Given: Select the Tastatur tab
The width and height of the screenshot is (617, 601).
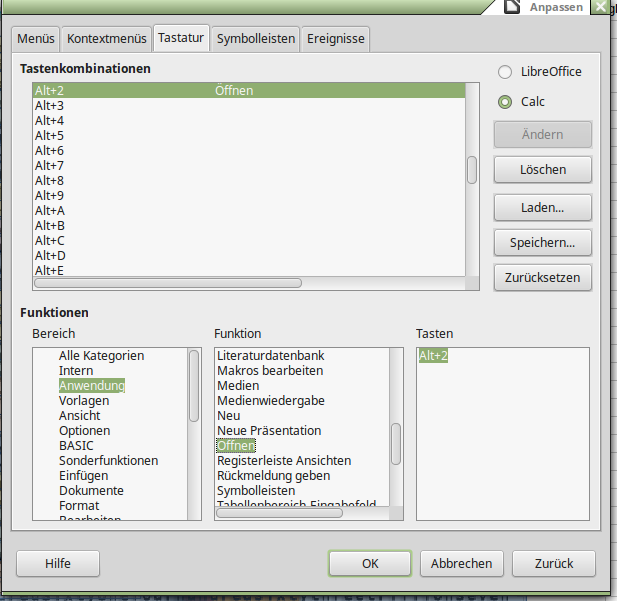Looking at the screenshot, I should [x=181, y=38].
